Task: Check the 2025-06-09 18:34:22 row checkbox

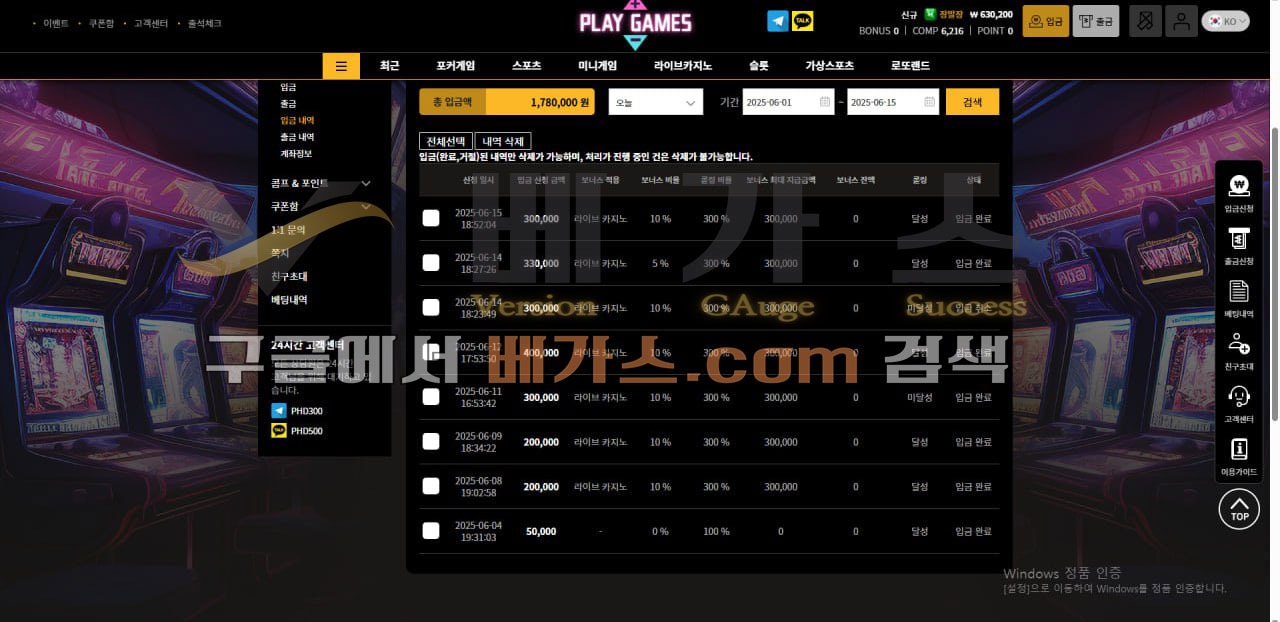Action: click(431, 441)
